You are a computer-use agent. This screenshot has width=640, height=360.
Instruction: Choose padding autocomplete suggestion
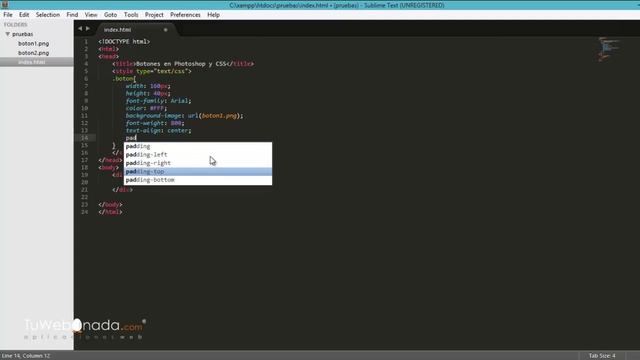pyautogui.click(x=198, y=146)
